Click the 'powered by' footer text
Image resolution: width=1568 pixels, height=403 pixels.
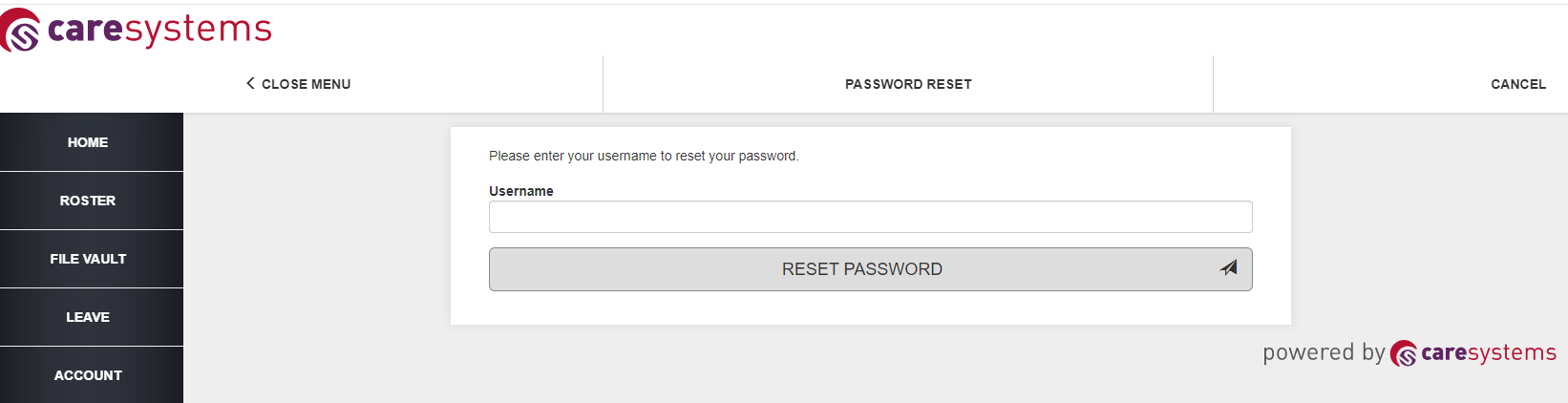tap(1324, 352)
